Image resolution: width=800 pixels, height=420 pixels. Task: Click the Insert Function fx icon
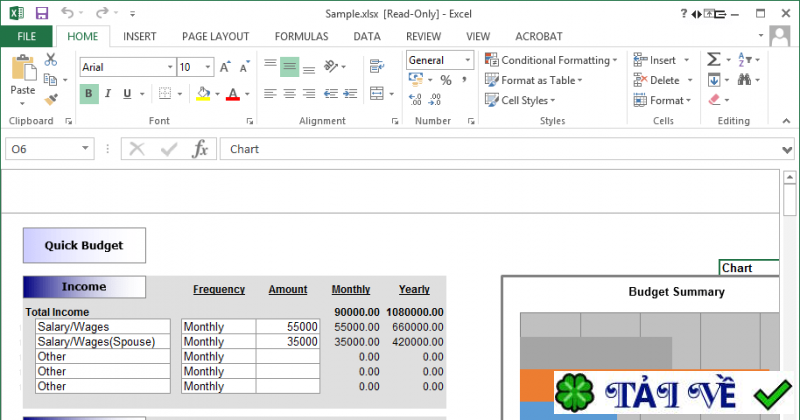pyautogui.click(x=200, y=149)
